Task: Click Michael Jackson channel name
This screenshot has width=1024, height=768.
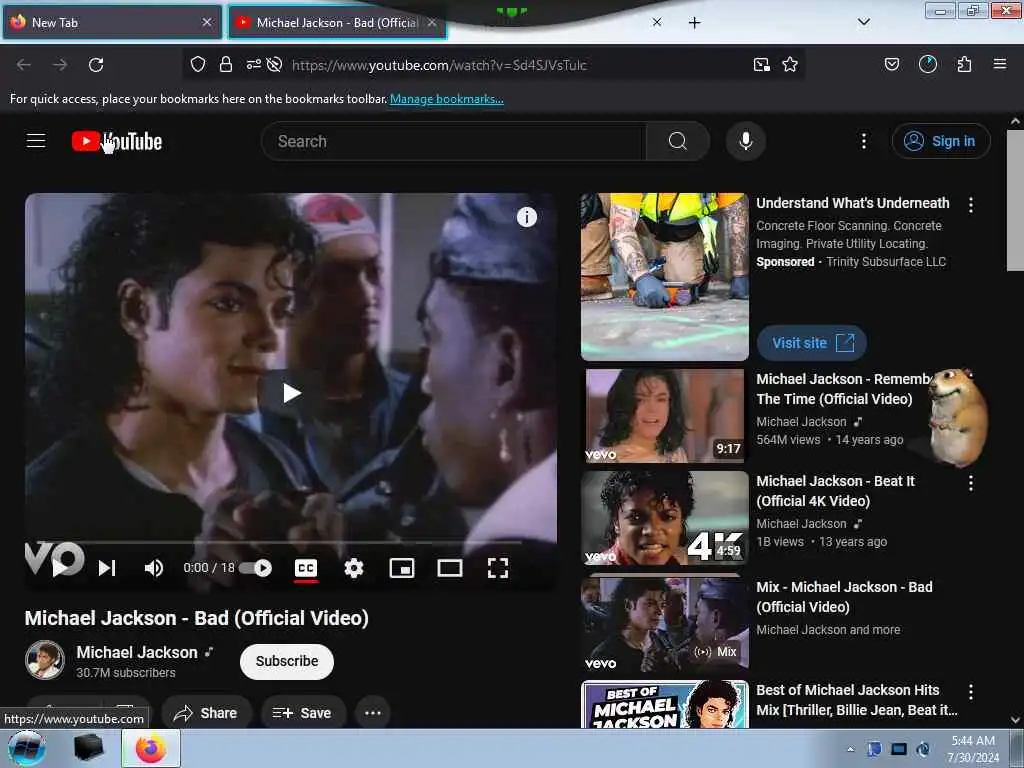Action: point(137,652)
